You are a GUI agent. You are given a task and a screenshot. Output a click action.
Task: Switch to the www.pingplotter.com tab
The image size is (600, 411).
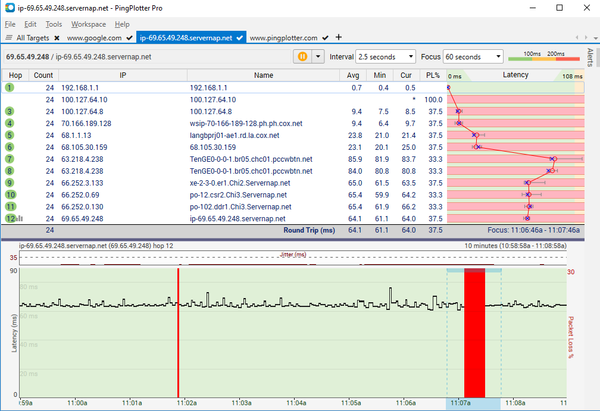(x=283, y=38)
